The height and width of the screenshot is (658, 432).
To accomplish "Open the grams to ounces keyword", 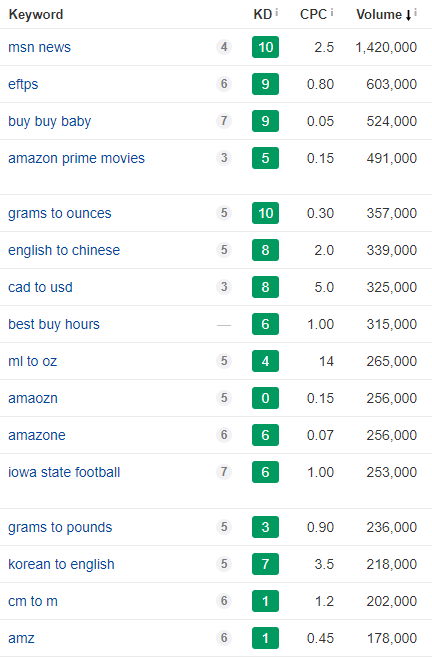I will tap(60, 213).
